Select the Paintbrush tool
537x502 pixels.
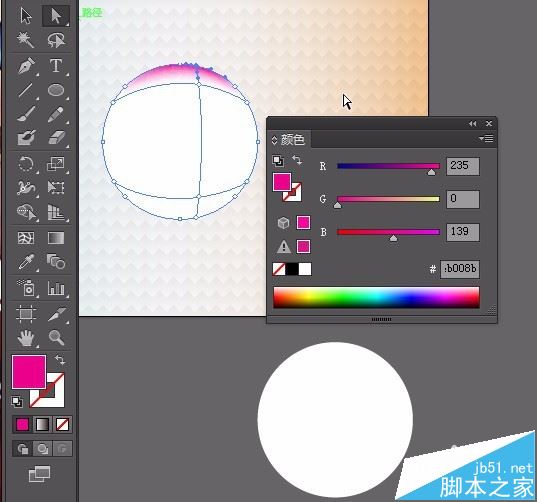[26, 114]
